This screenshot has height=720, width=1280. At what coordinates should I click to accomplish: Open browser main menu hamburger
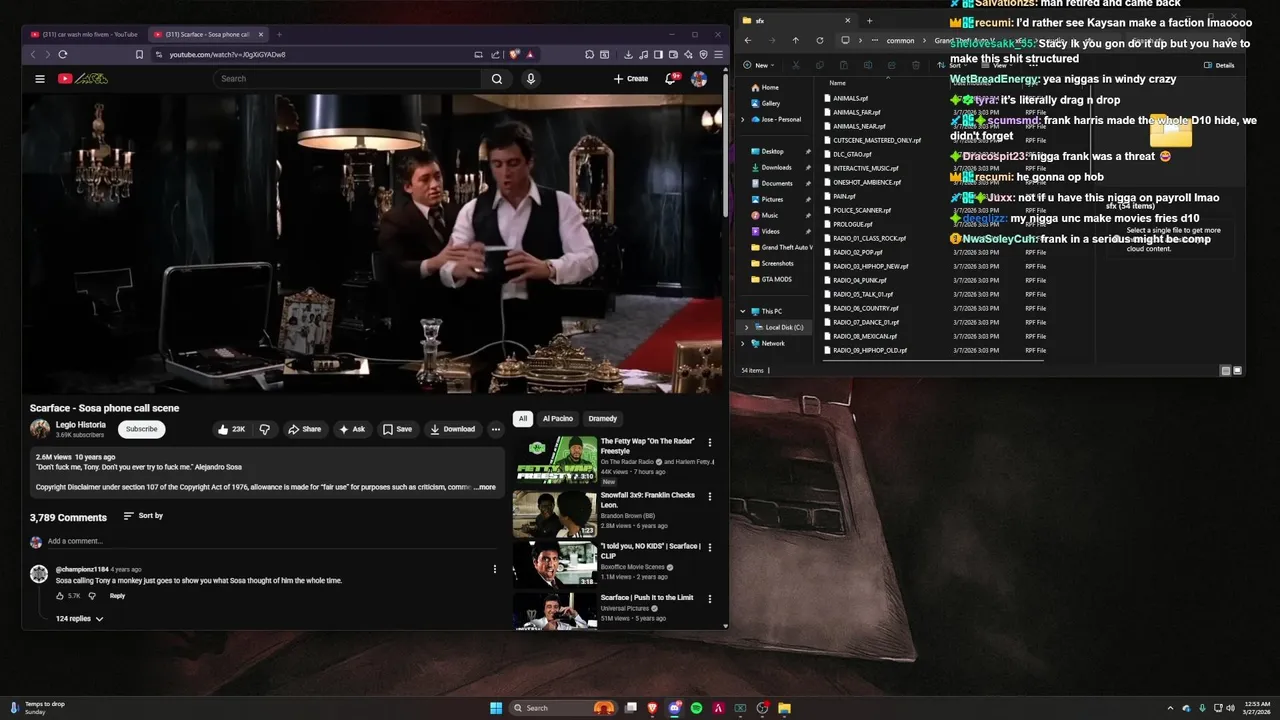[720, 54]
